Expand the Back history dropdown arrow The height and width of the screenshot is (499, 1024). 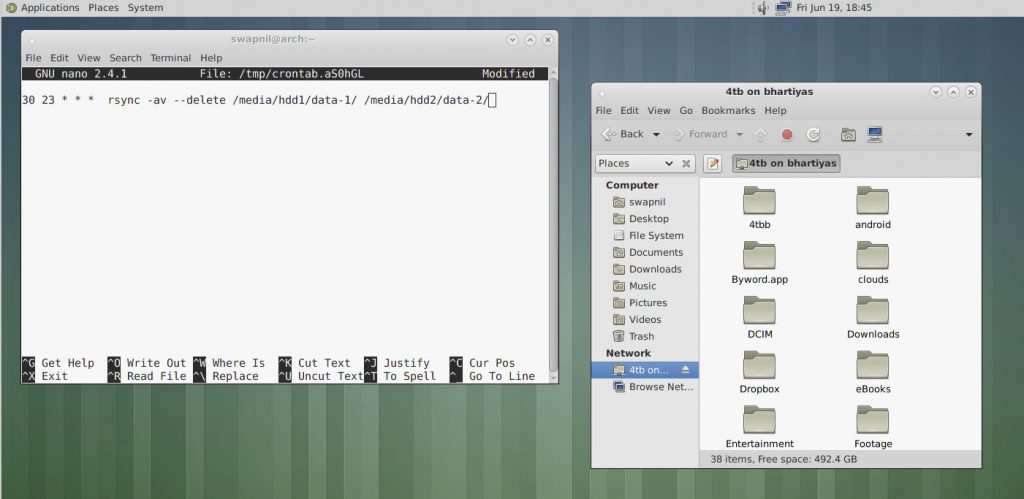[656, 134]
